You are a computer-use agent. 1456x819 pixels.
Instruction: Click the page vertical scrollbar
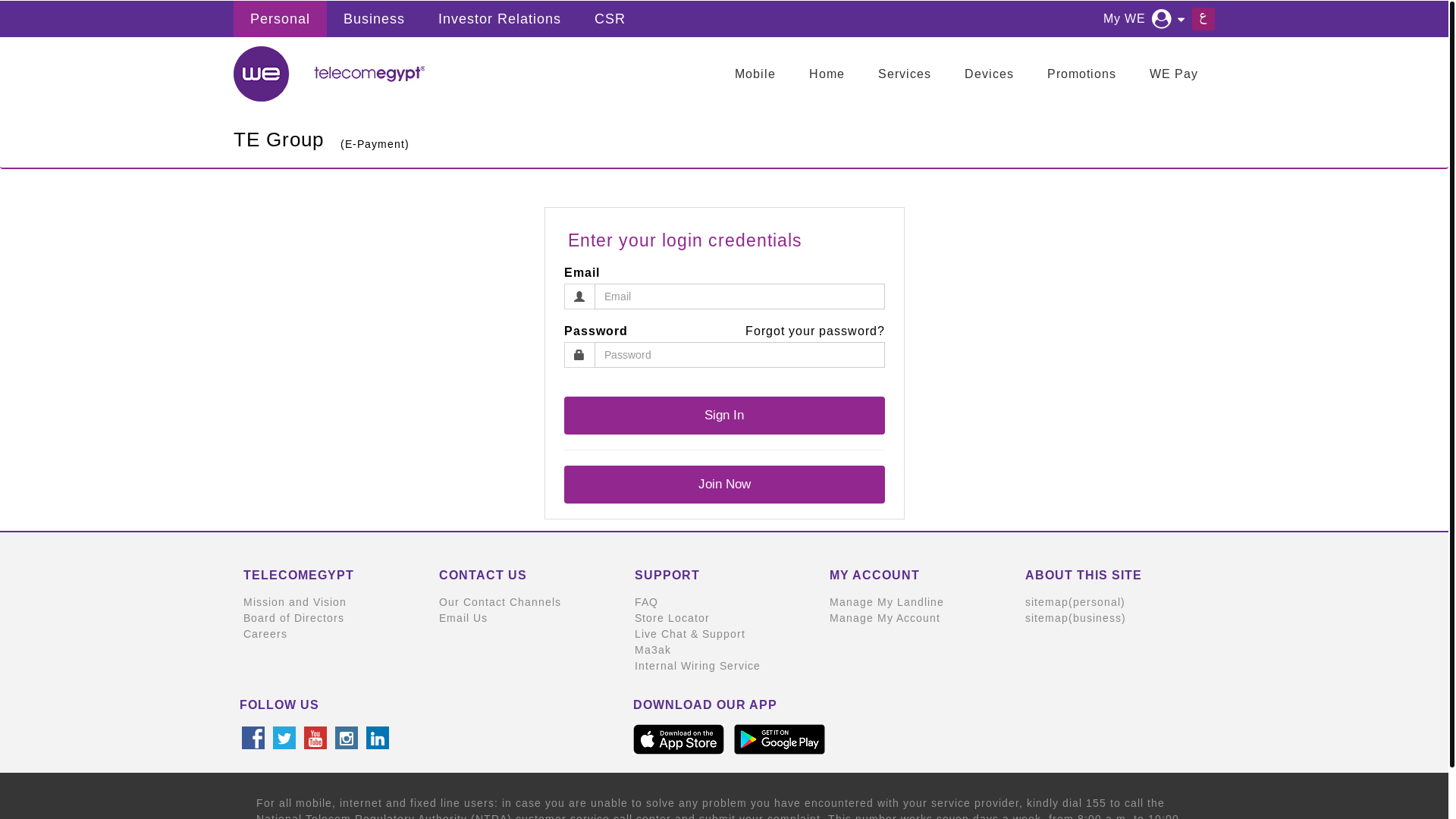coord(1452,383)
